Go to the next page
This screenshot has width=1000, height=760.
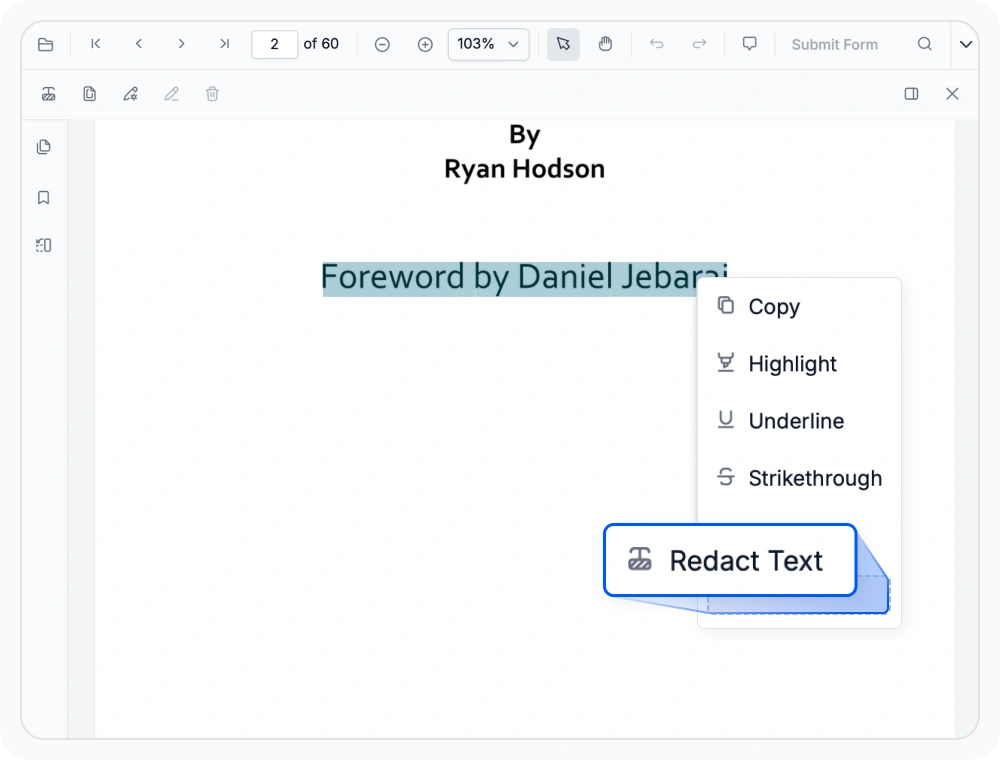click(181, 44)
